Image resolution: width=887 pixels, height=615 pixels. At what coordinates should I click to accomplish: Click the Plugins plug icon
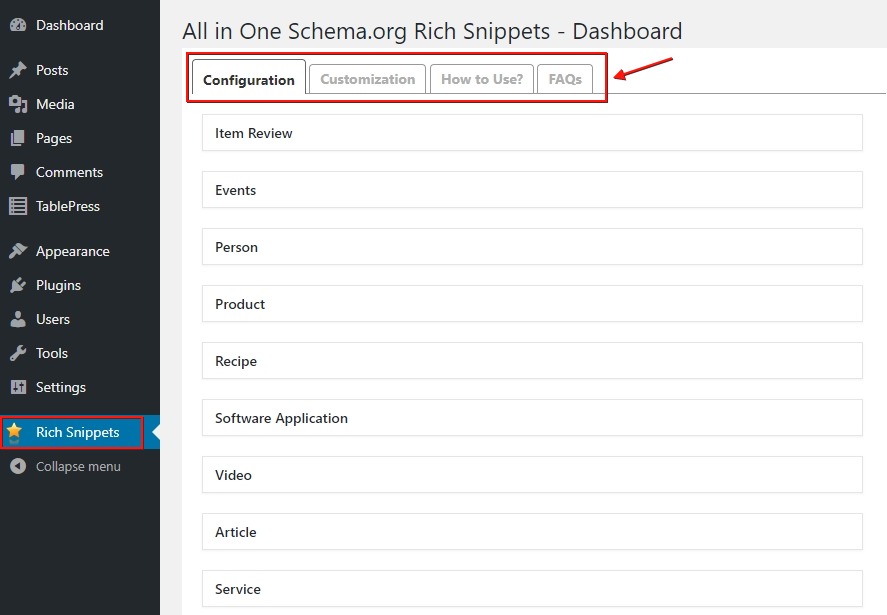[20, 285]
